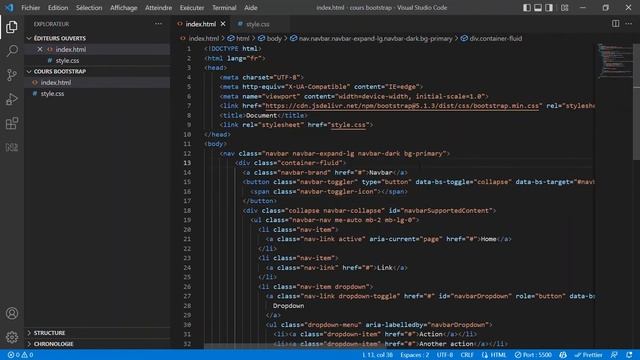Image resolution: width=640 pixels, height=360 pixels.
Task: Open the Aide menu
Action: (251, 7)
